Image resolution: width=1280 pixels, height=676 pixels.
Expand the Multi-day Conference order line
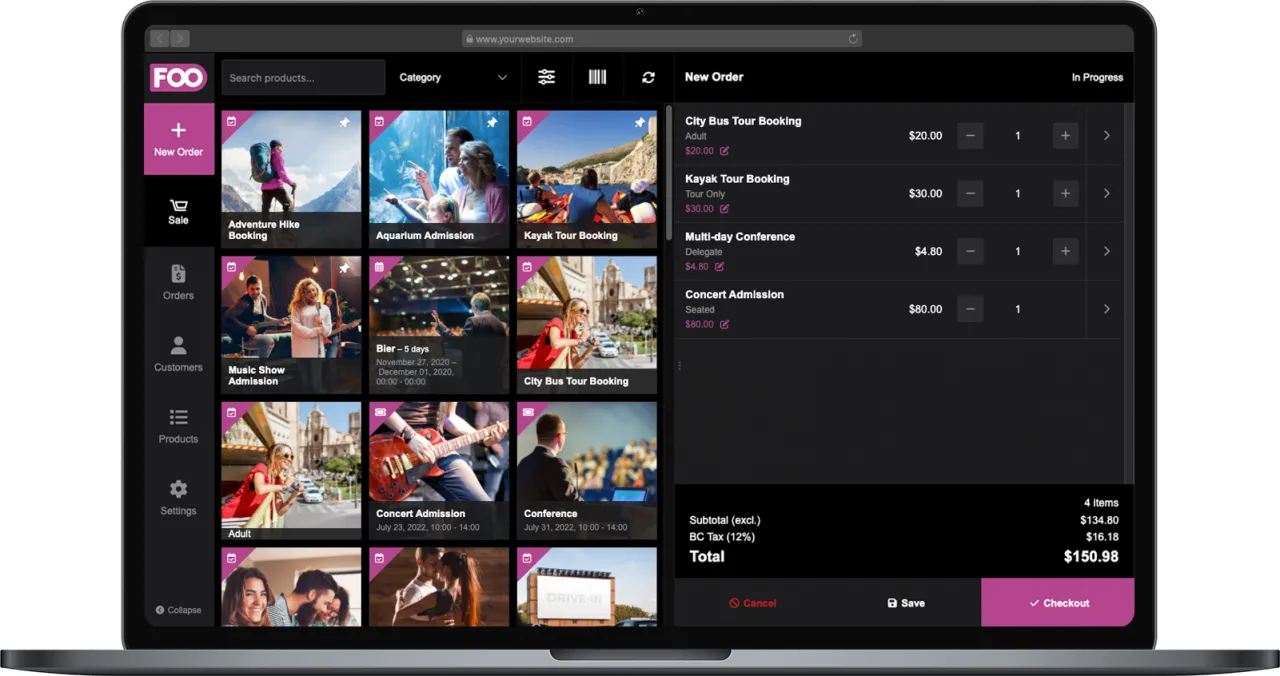pyautogui.click(x=1106, y=252)
